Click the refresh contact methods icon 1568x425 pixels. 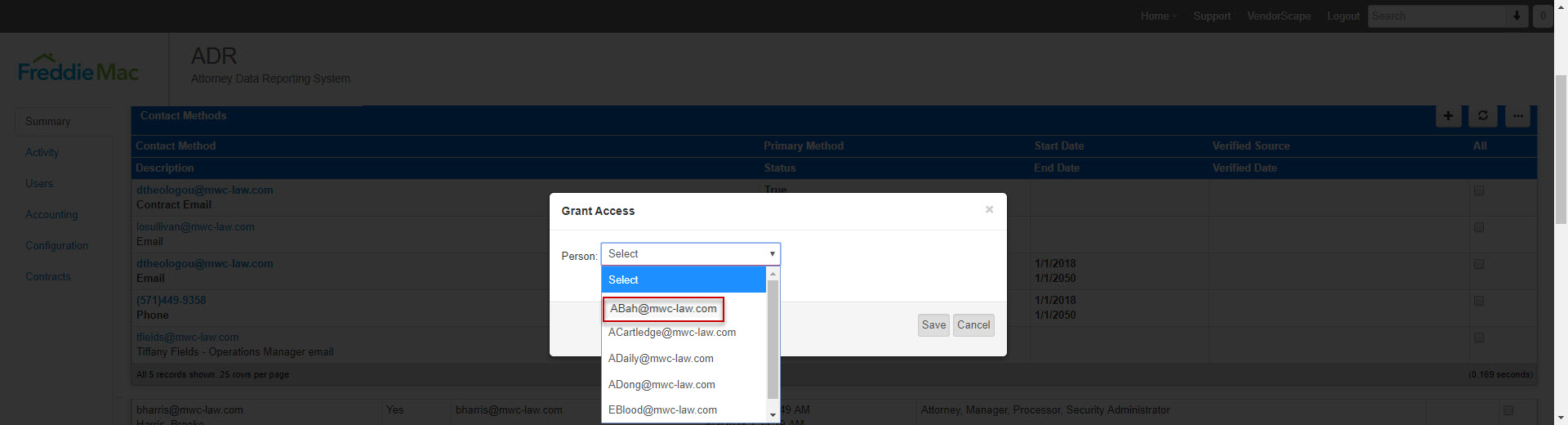pyautogui.click(x=1483, y=116)
